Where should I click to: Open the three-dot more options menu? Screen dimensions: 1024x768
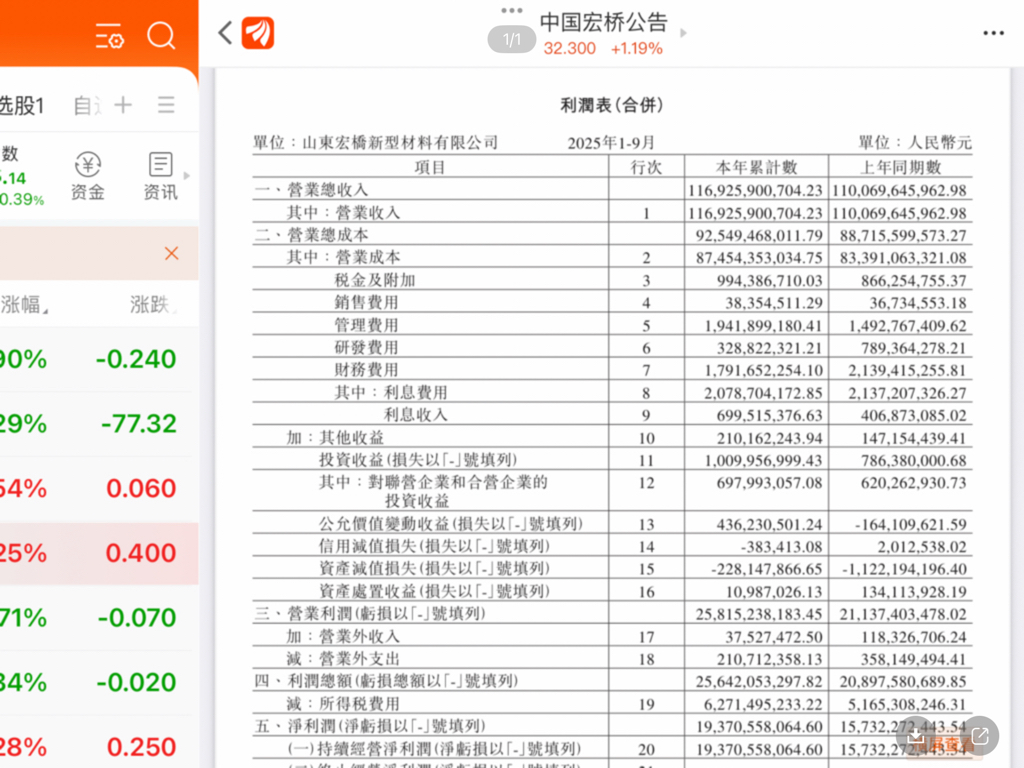[993, 33]
